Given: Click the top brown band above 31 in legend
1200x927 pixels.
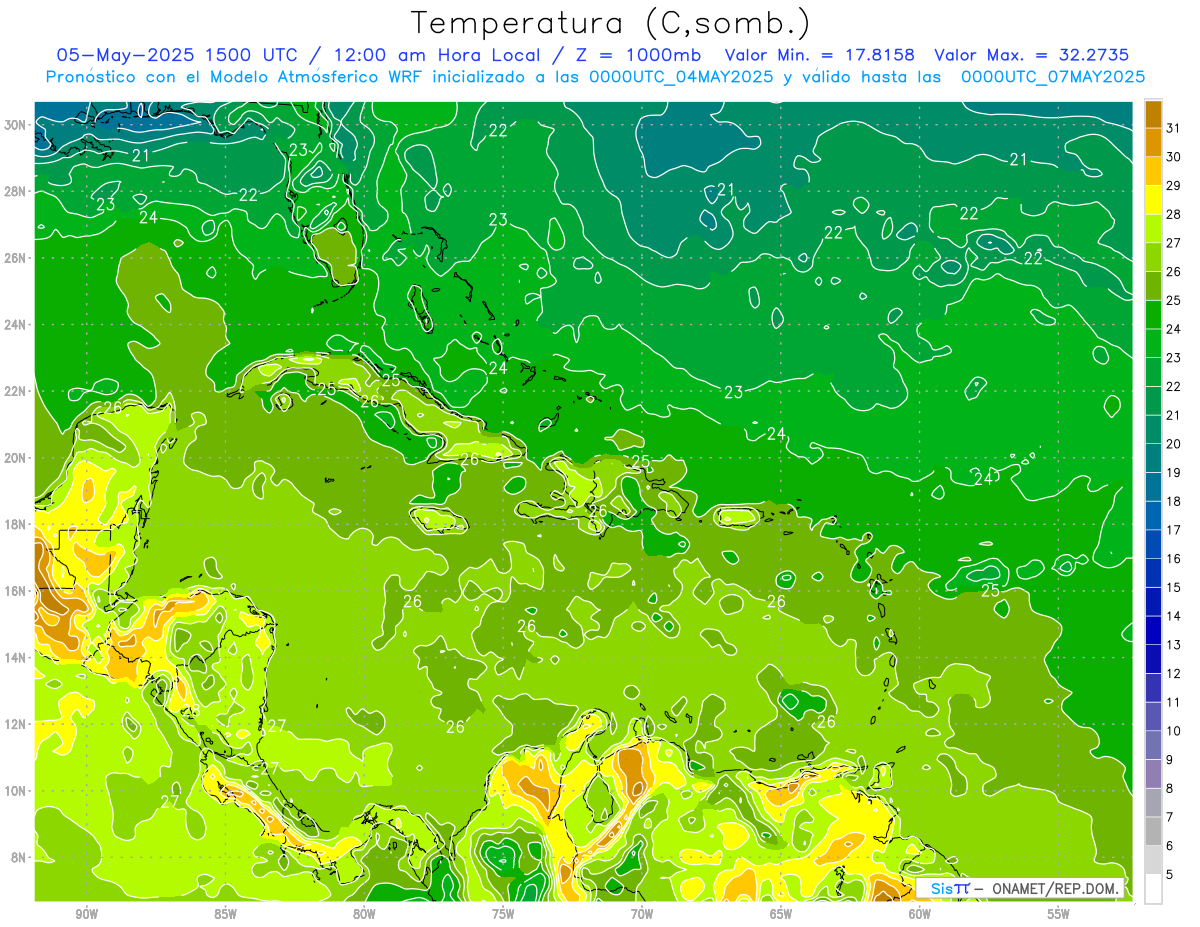Looking at the screenshot, I should (1153, 114).
